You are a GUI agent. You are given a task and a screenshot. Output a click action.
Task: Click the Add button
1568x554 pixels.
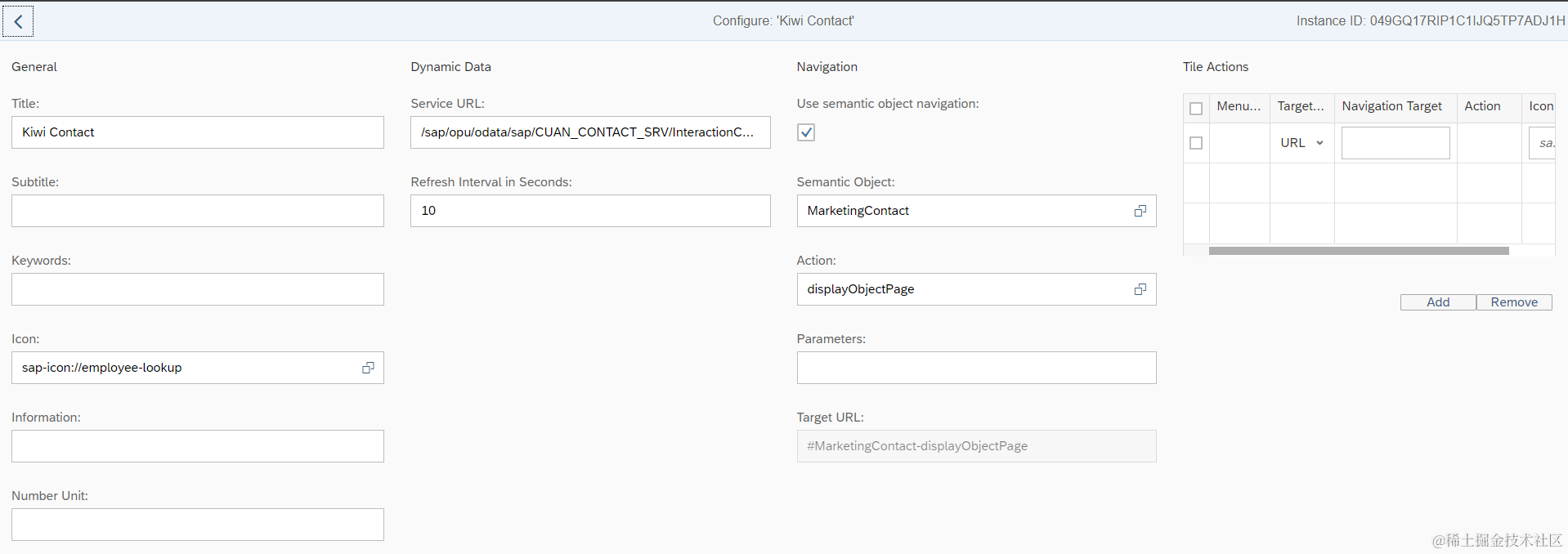coord(1438,302)
